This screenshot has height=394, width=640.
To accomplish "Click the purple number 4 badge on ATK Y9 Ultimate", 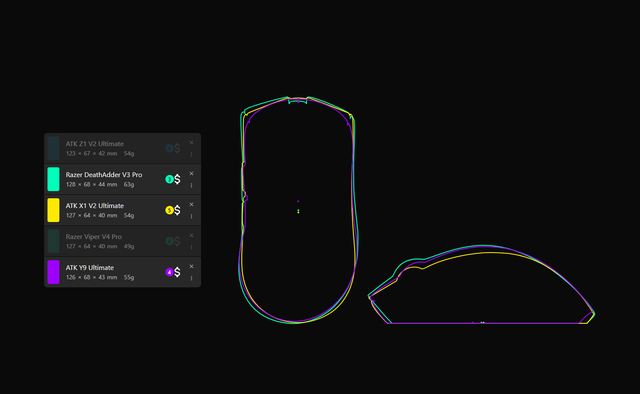I will [x=169, y=272].
